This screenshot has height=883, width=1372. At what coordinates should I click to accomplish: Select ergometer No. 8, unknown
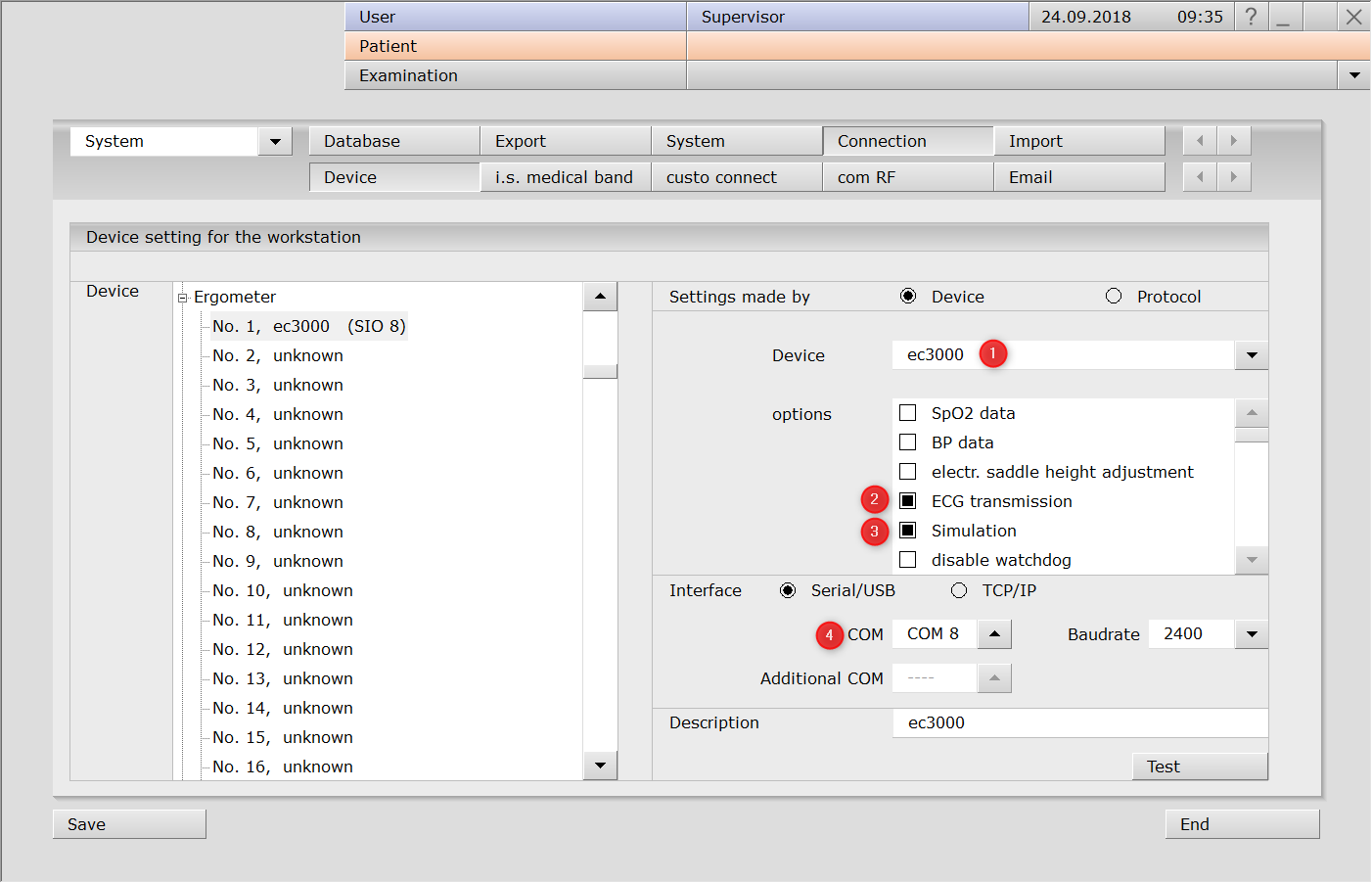[278, 532]
